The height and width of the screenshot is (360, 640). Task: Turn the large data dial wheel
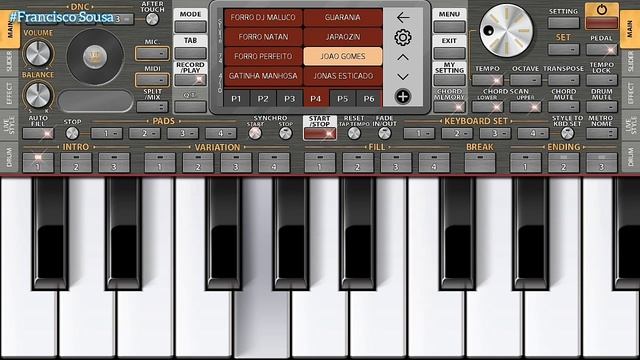click(506, 31)
